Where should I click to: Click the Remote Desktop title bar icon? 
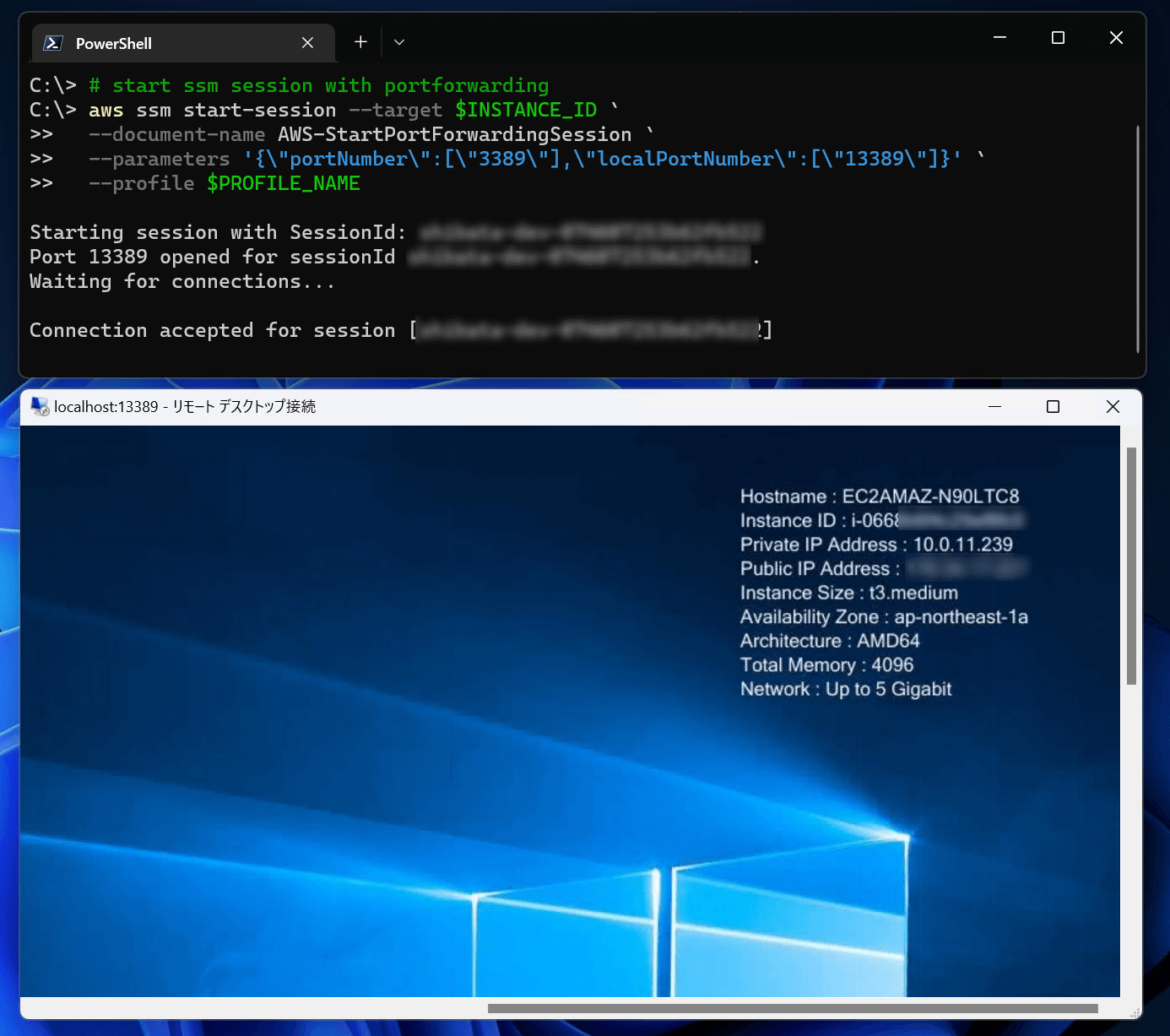click(40, 407)
